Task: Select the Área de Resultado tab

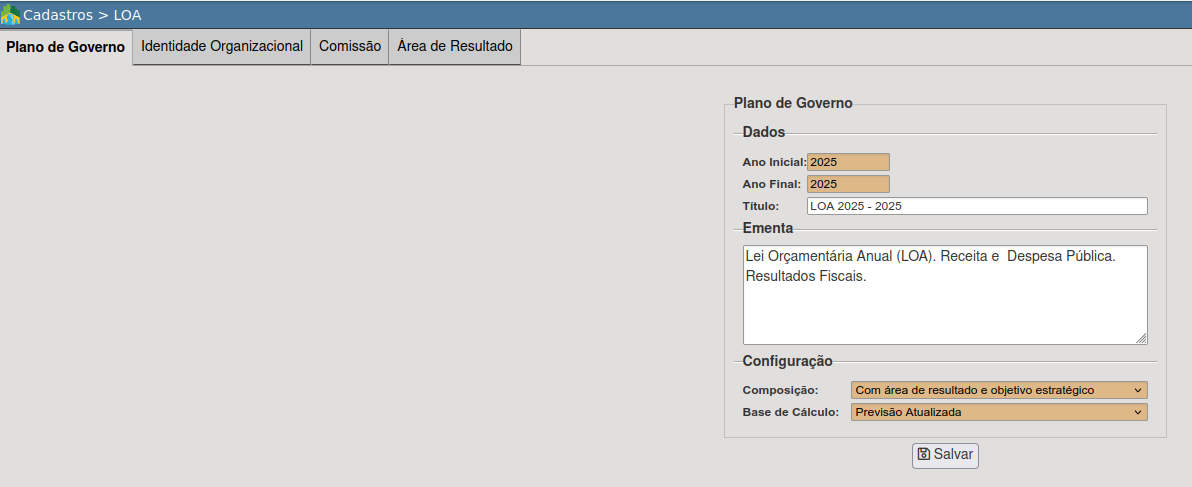Action: point(455,46)
